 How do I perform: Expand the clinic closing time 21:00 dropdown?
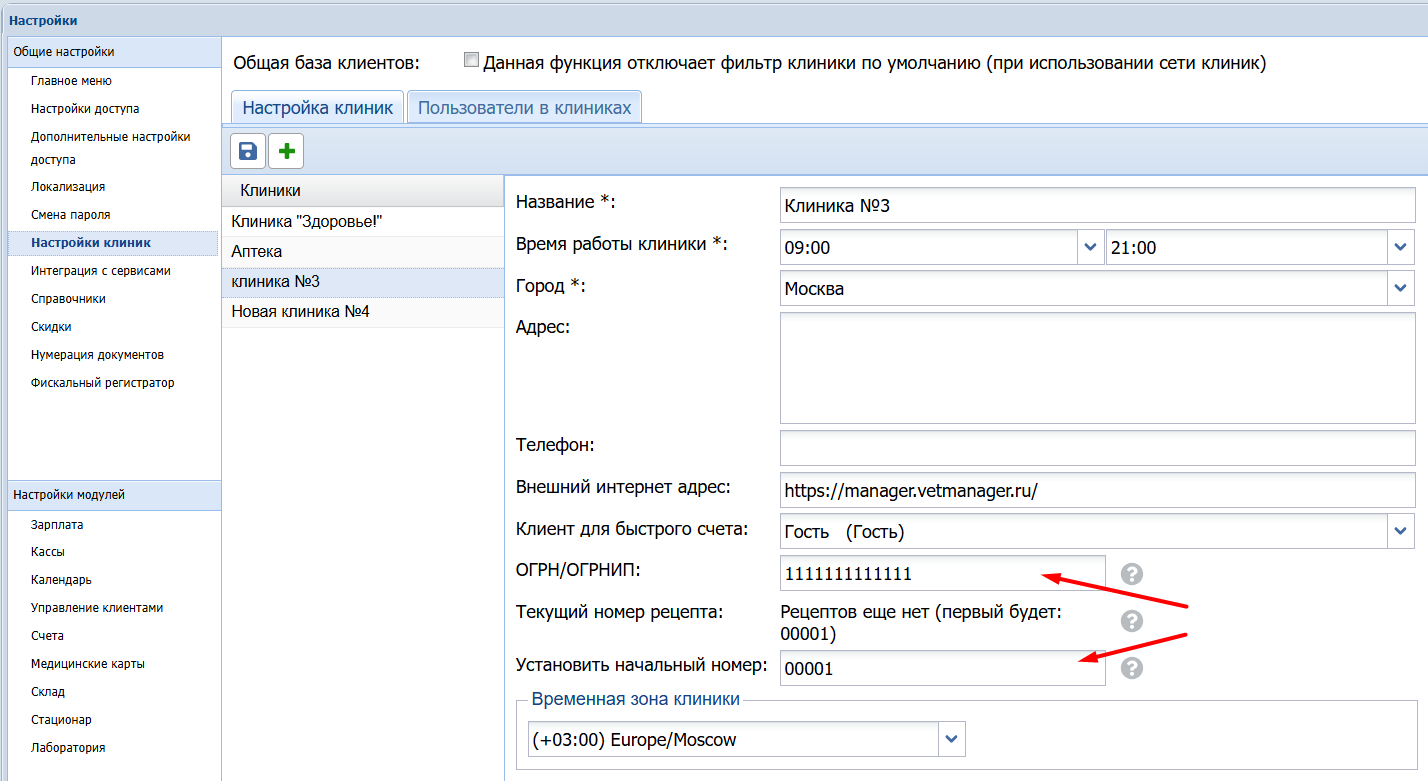coord(1400,247)
